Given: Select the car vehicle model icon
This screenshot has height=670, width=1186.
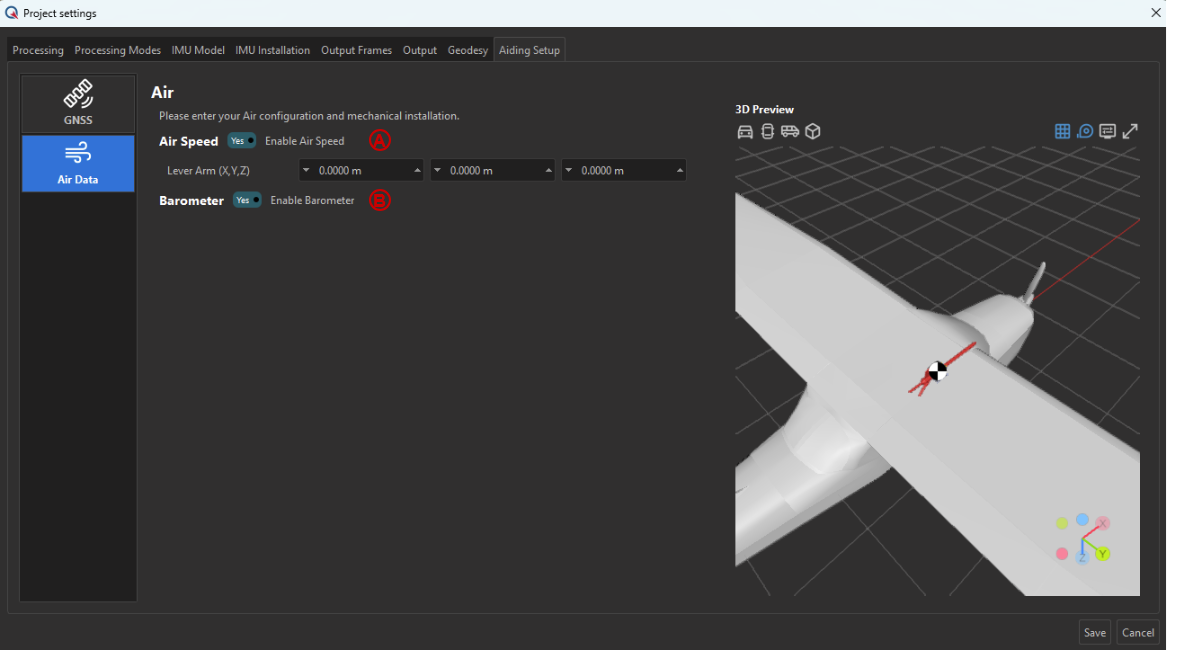Looking at the screenshot, I should click(745, 131).
